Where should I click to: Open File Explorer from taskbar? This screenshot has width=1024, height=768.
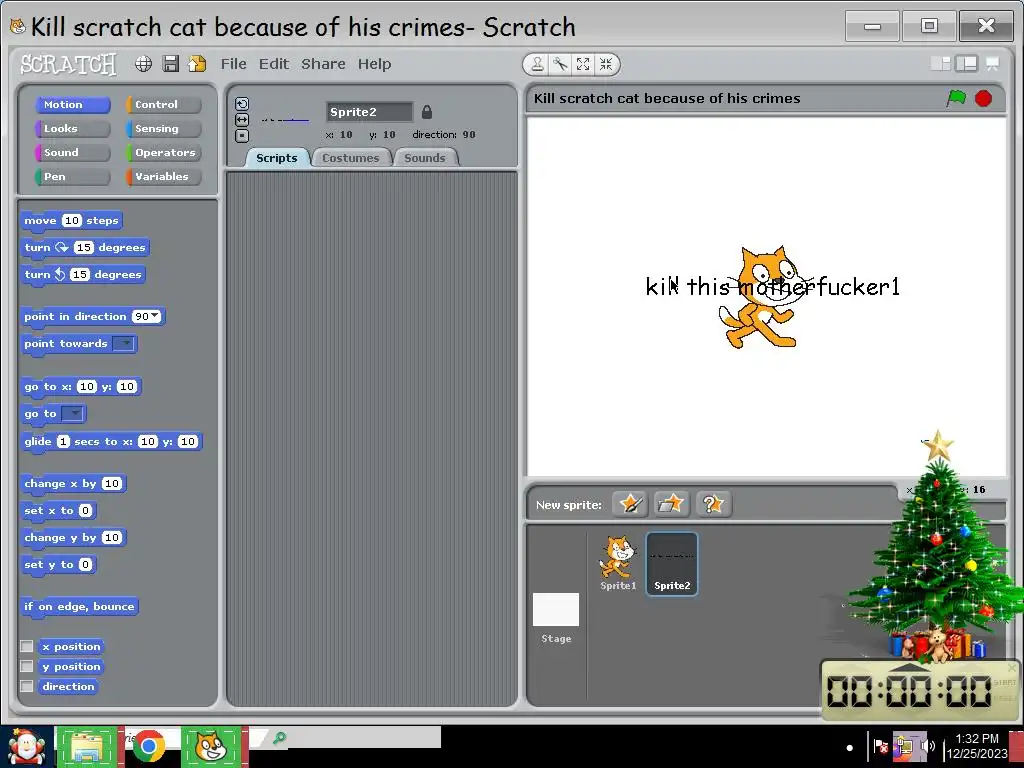(x=86, y=747)
